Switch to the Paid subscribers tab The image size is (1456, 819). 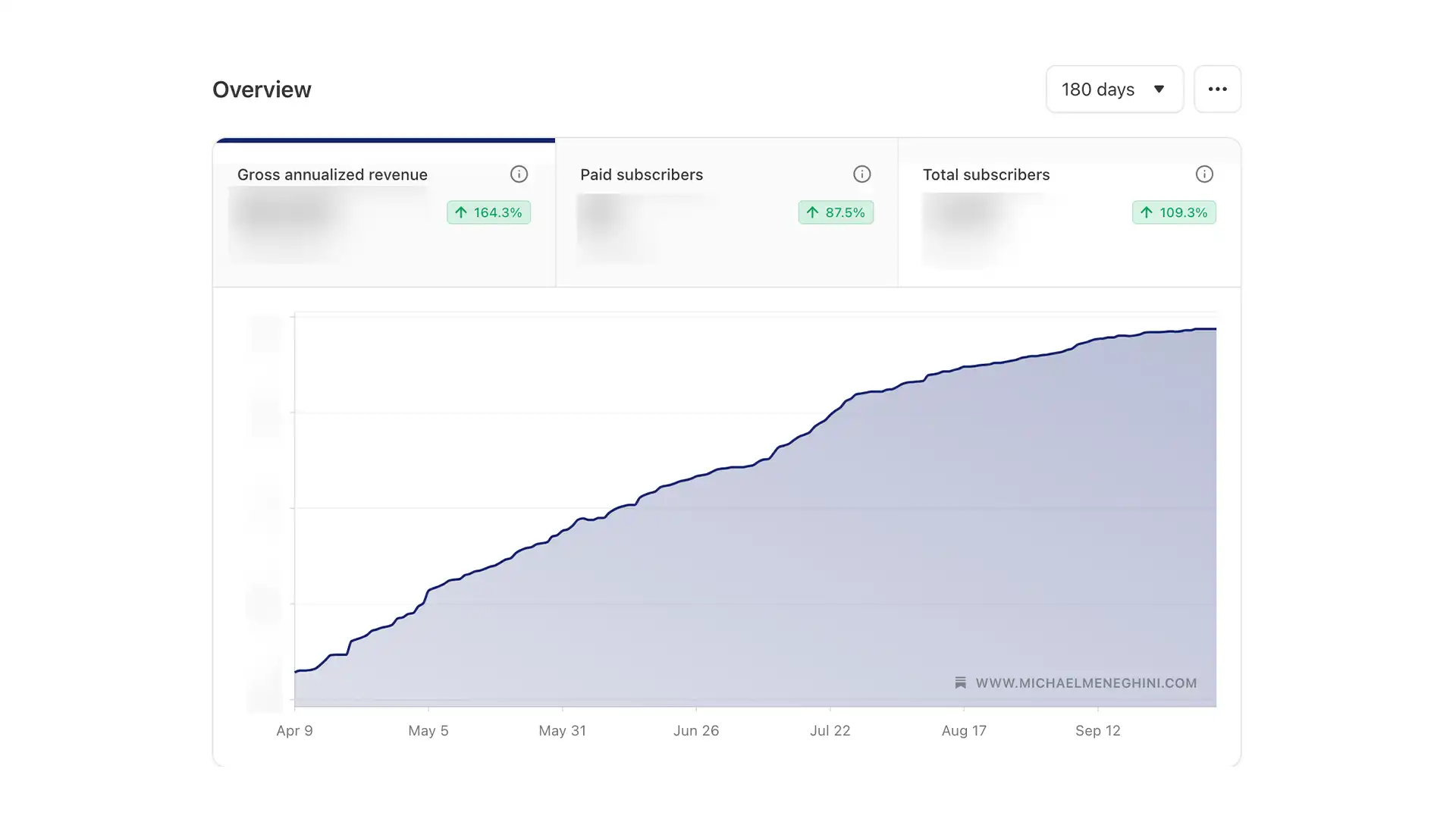(726, 212)
